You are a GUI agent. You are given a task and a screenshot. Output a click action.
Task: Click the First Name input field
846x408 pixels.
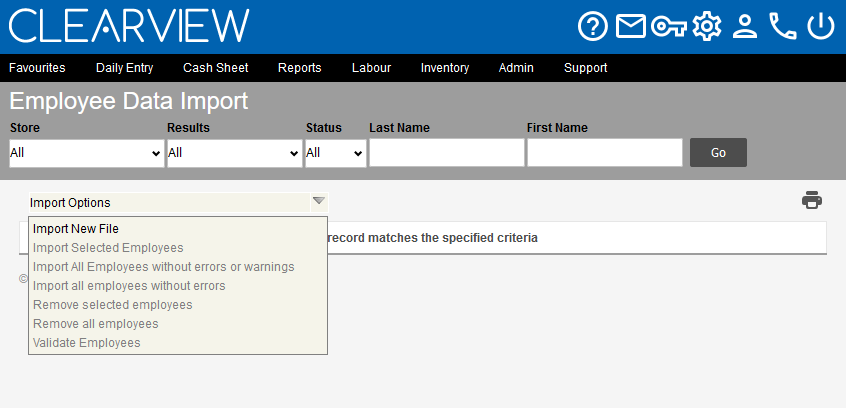click(x=605, y=153)
